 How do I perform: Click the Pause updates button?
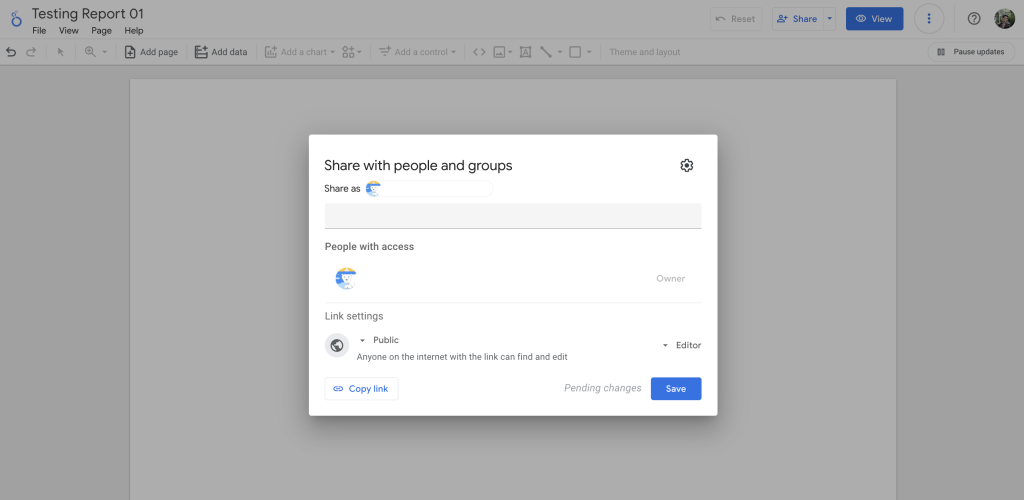(x=971, y=52)
